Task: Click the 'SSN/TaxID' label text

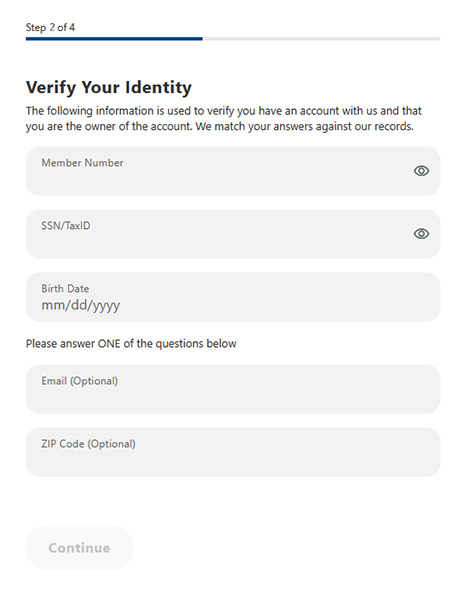Action: pos(66,226)
